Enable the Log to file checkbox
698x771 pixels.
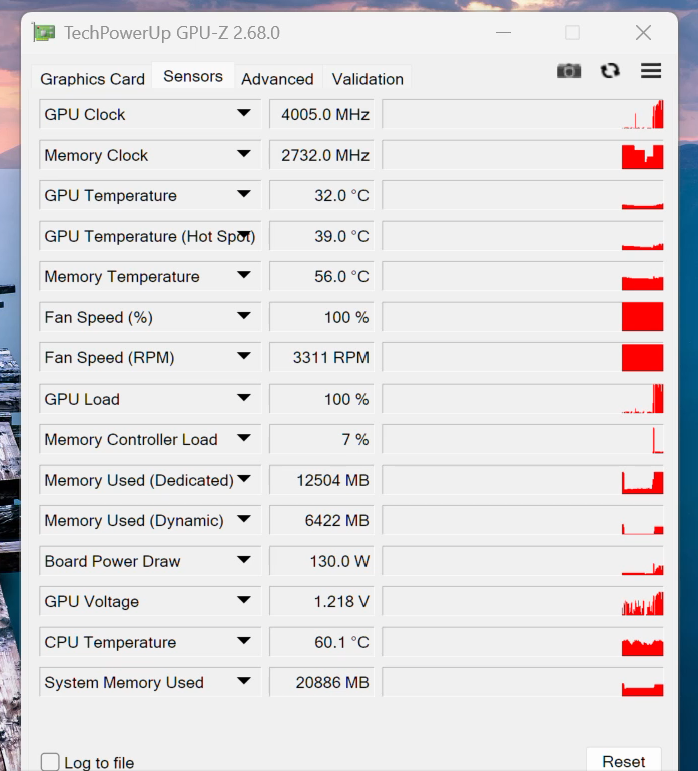tap(50, 762)
